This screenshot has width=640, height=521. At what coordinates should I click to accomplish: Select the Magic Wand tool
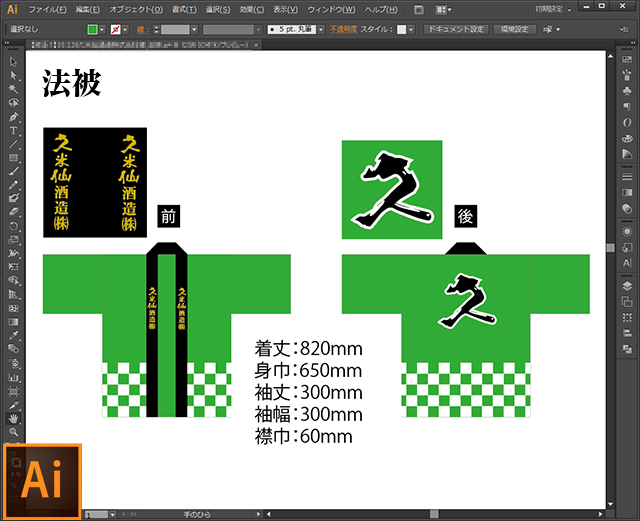(13, 89)
